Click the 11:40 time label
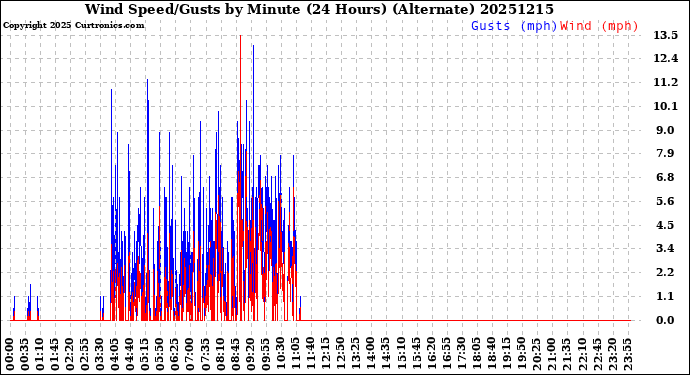The height and width of the screenshot is (375, 690). 311,355
